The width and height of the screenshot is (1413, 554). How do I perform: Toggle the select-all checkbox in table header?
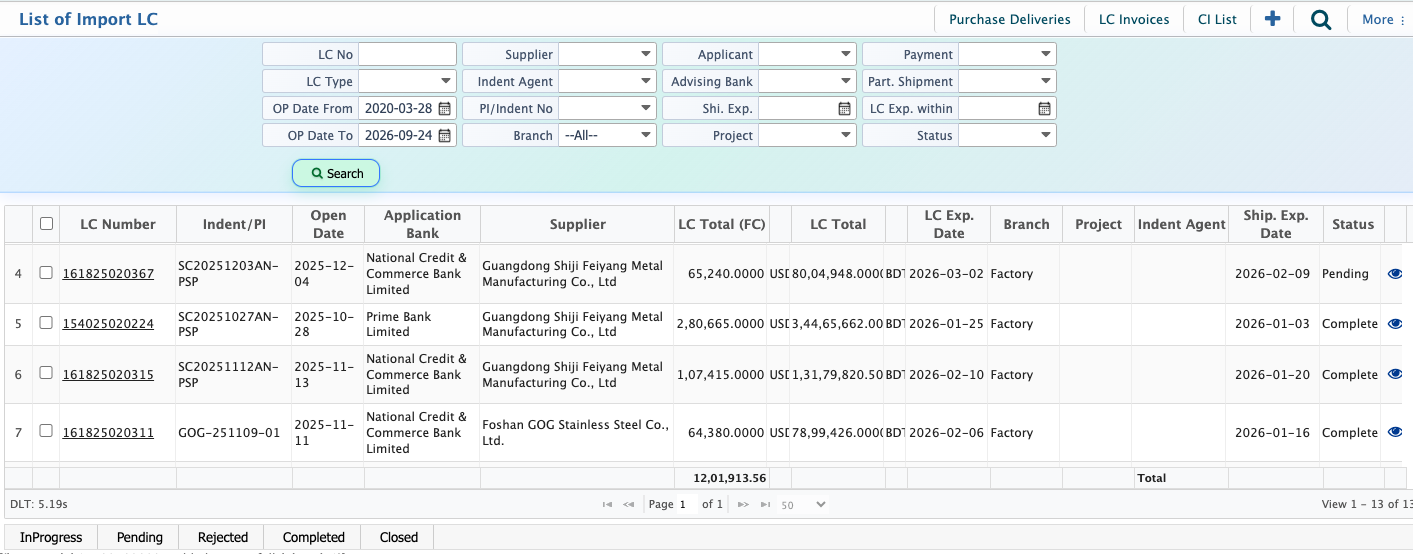tap(46, 223)
